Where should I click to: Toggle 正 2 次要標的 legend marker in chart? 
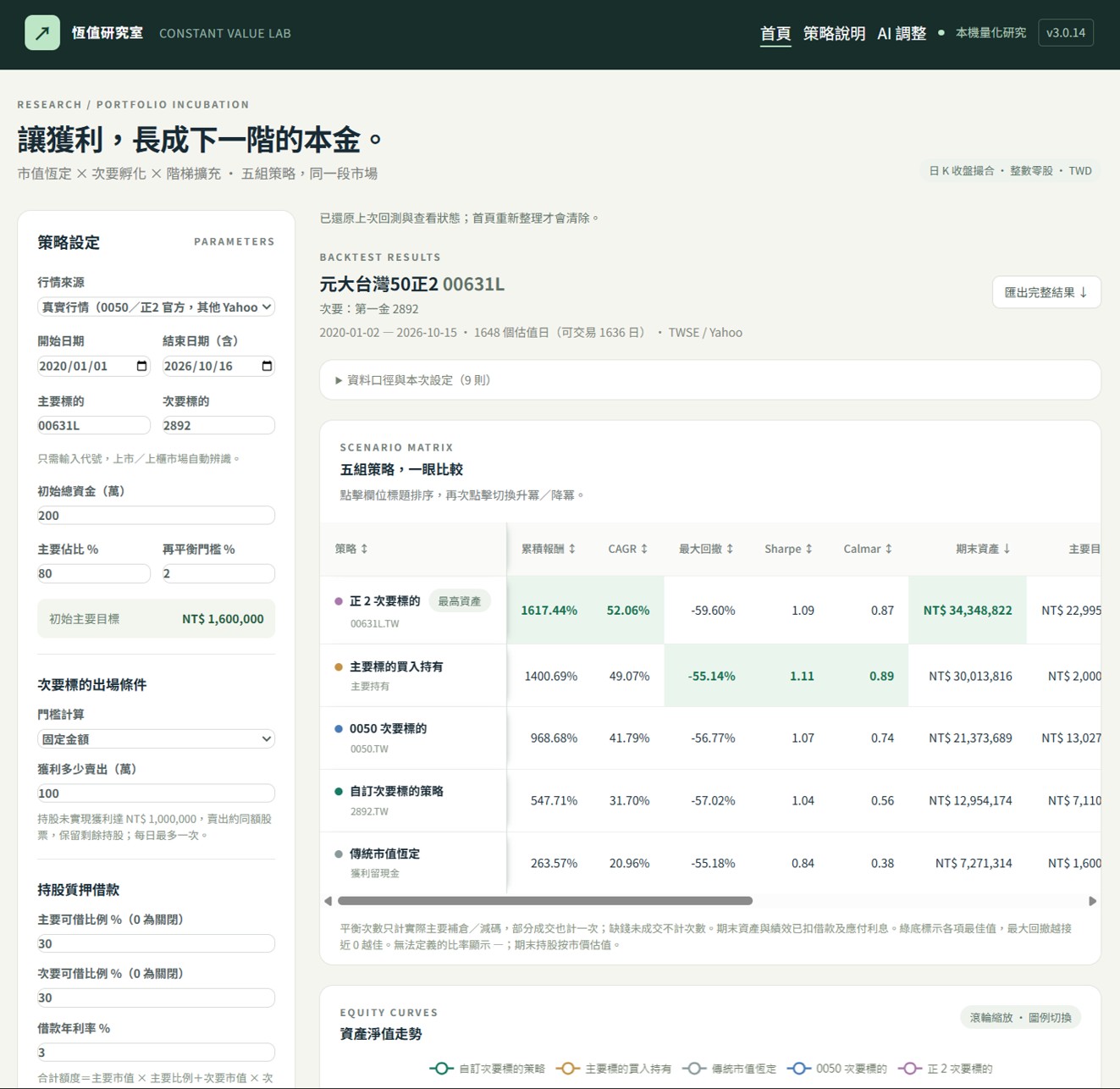point(910,1069)
